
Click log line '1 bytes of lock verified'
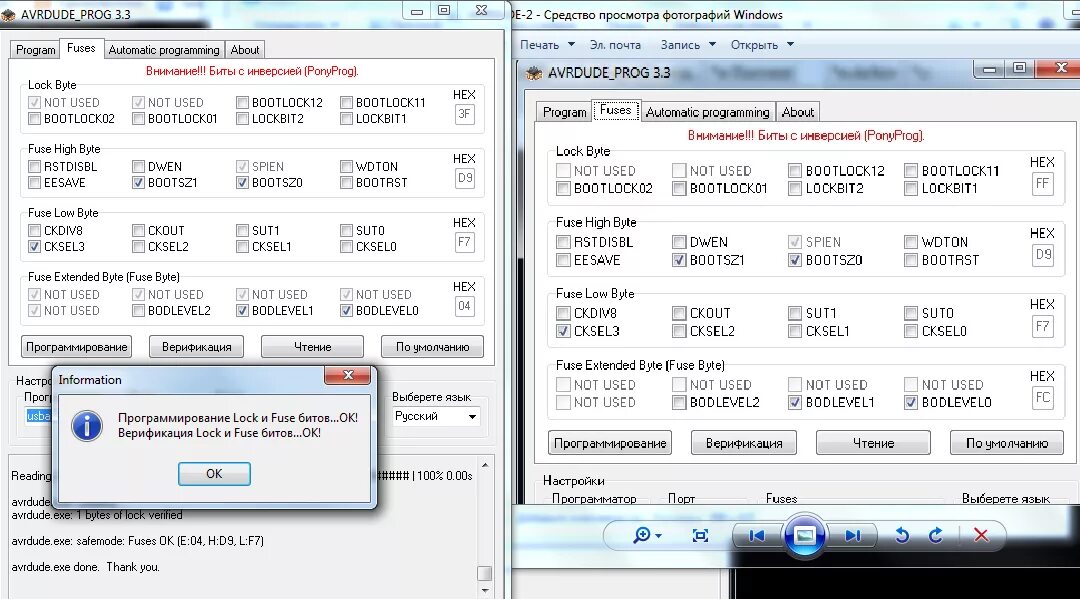pyautogui.click(x=97, y=515)
